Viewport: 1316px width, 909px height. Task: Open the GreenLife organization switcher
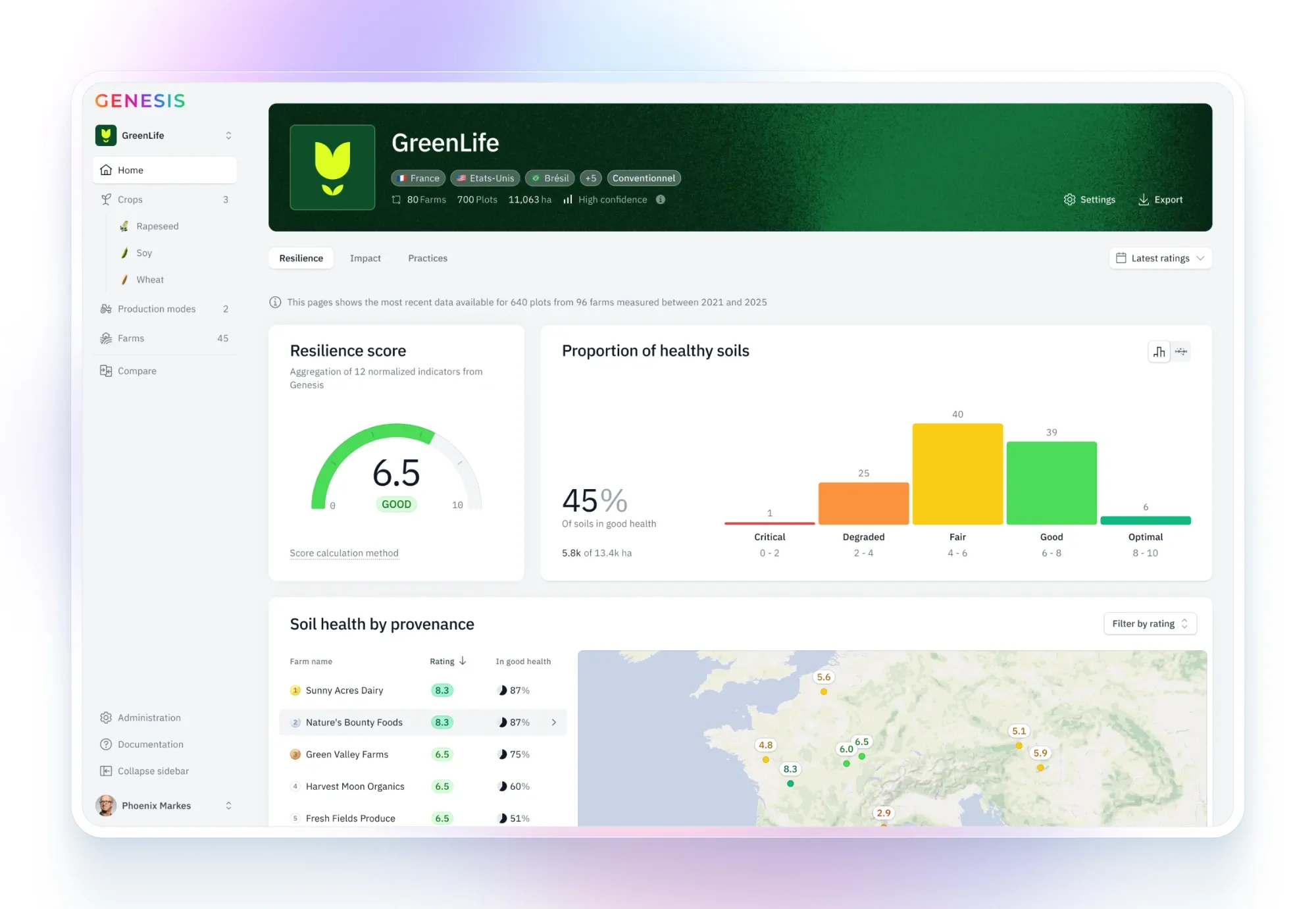(164, 136)
